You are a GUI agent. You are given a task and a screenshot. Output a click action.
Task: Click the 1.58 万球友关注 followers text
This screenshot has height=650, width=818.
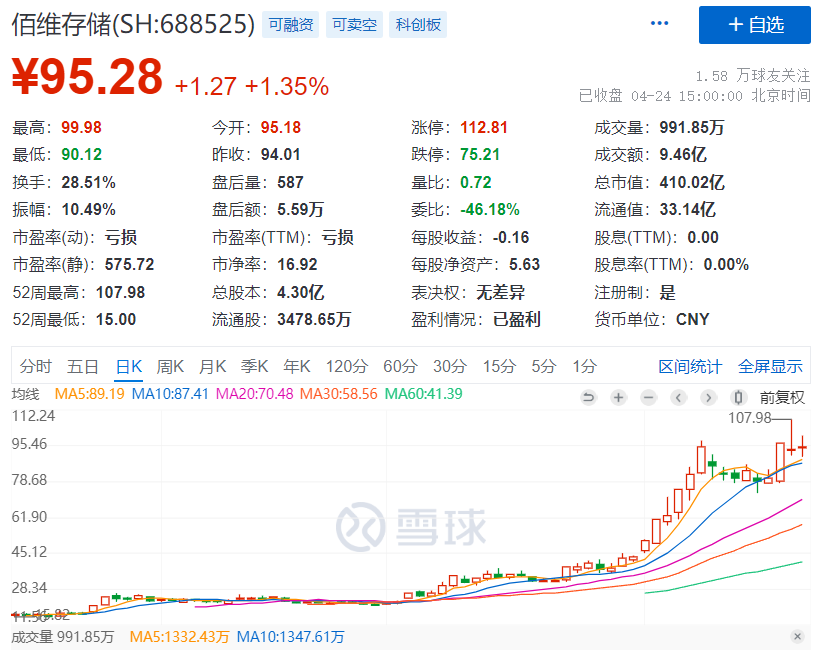pos(753,76)
